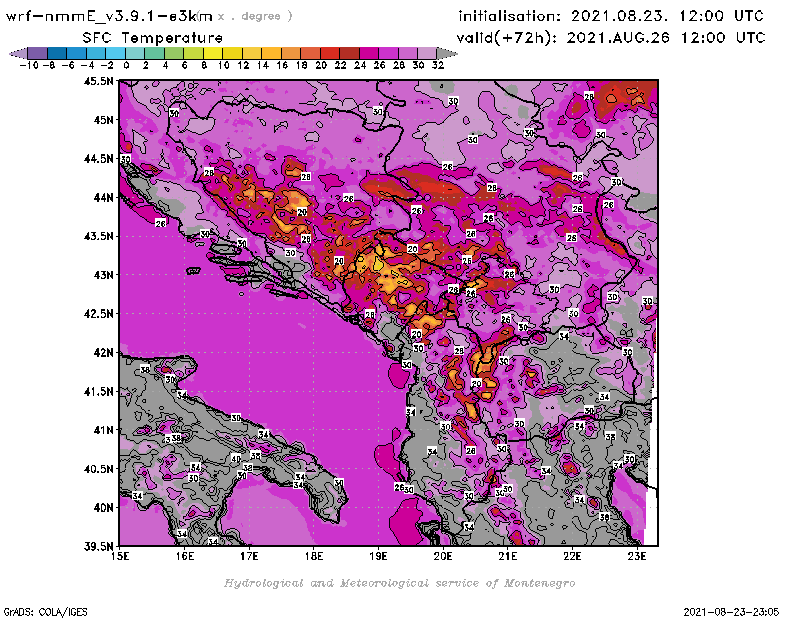Image resolution: width=800 pixels, height=618 pixels.
Task: Click the 'GrADS: COLA/IGES' credit
Action: pos(45,612)
